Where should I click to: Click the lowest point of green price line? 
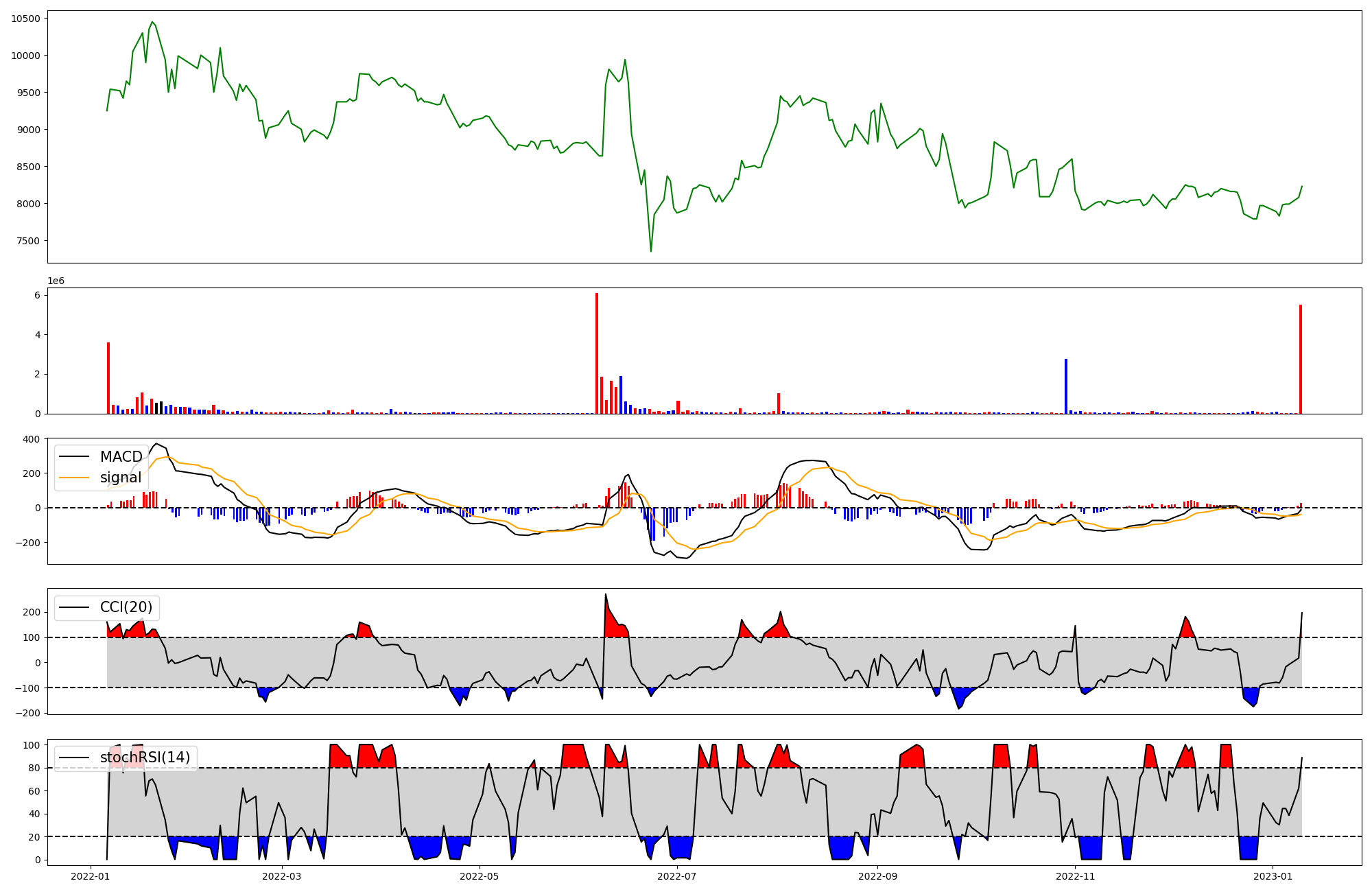point(651,251)
